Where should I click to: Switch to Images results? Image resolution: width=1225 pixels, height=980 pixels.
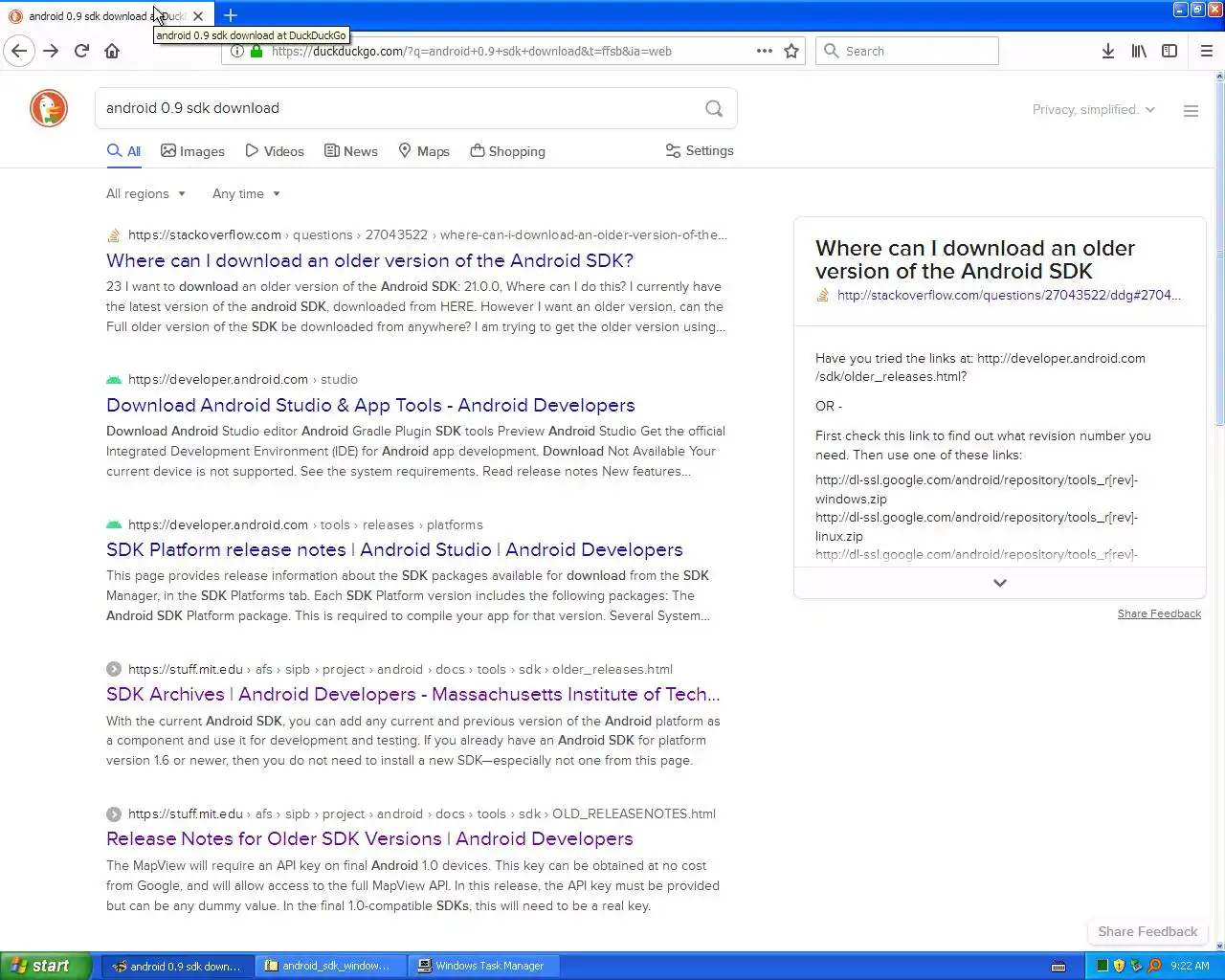click(192, 151)
